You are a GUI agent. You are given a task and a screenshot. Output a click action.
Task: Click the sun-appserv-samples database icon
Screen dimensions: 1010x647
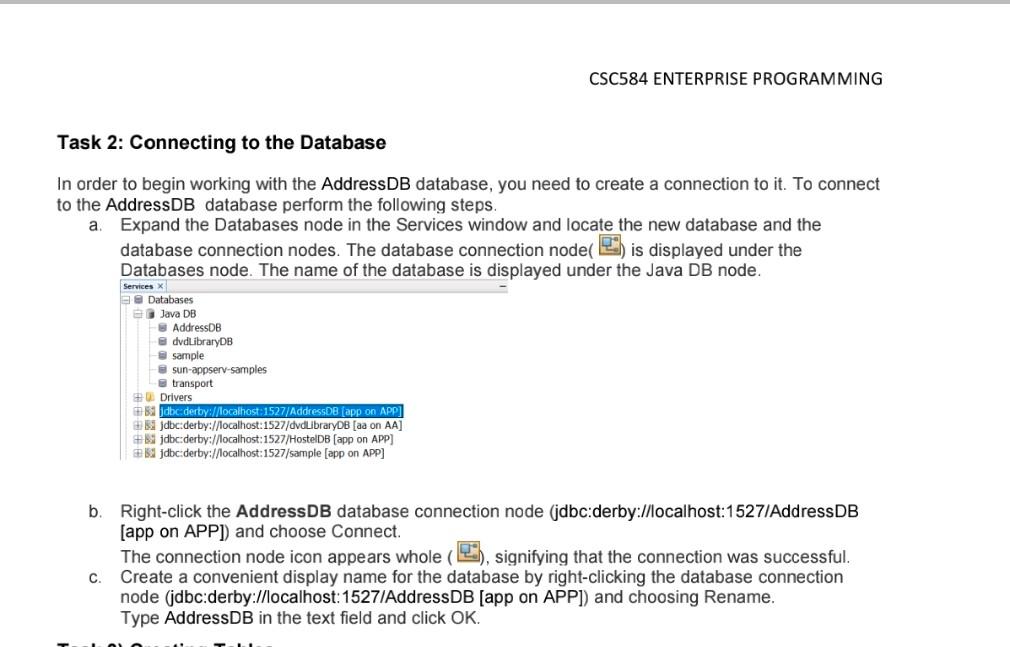point(160,369)
